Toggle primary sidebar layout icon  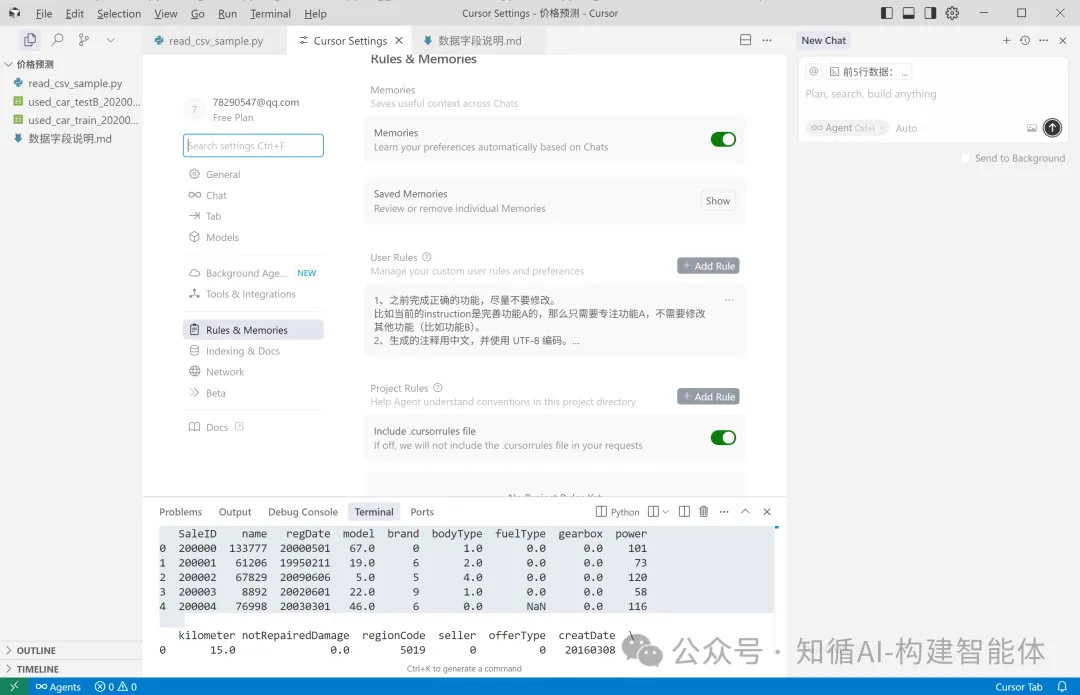coord(887,13)
